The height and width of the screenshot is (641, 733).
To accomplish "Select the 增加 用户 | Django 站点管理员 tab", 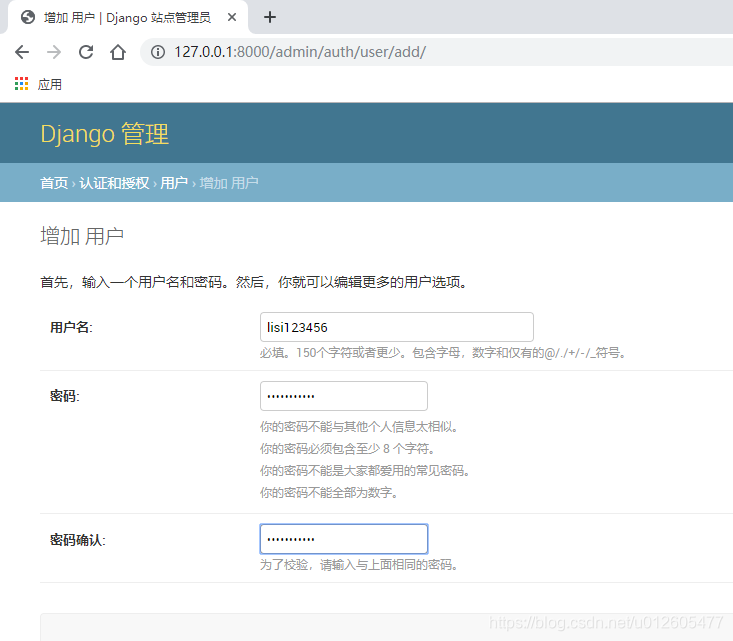I will click(x=128, y=17).
